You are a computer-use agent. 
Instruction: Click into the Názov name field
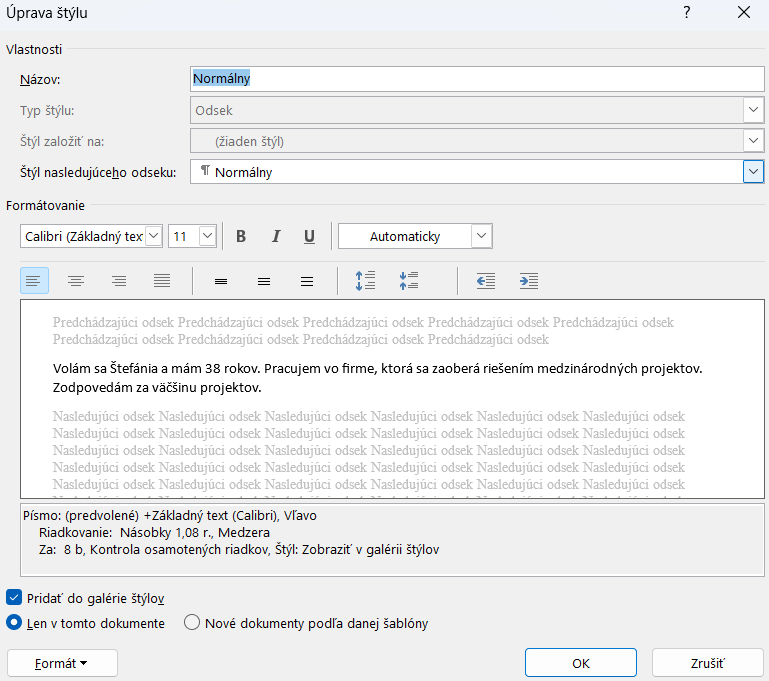[x=477, y=78]
